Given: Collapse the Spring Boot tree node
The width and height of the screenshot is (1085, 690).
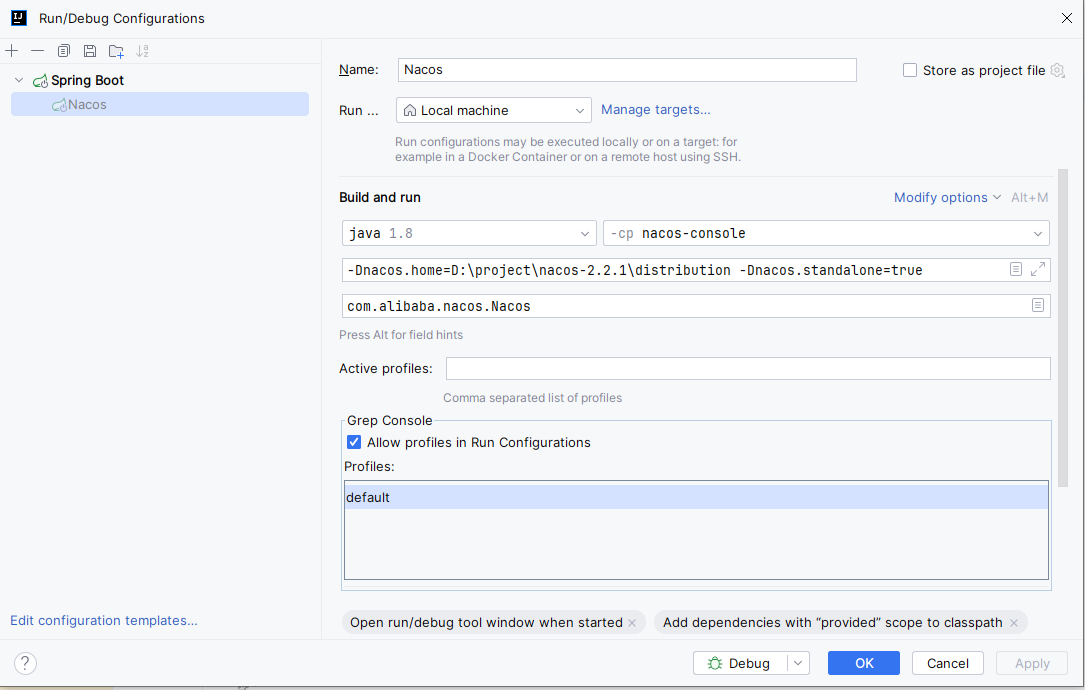Looking at the screenshot, I should [x=18, y=80].
